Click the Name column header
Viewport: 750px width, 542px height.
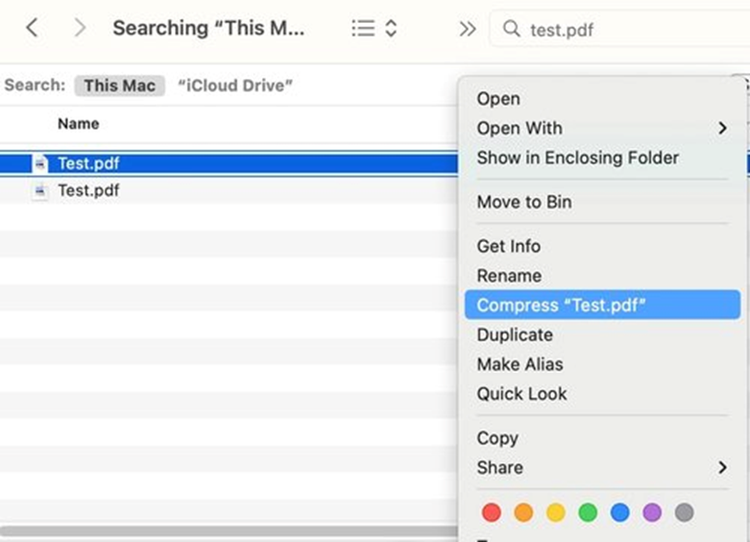(78, 124)
